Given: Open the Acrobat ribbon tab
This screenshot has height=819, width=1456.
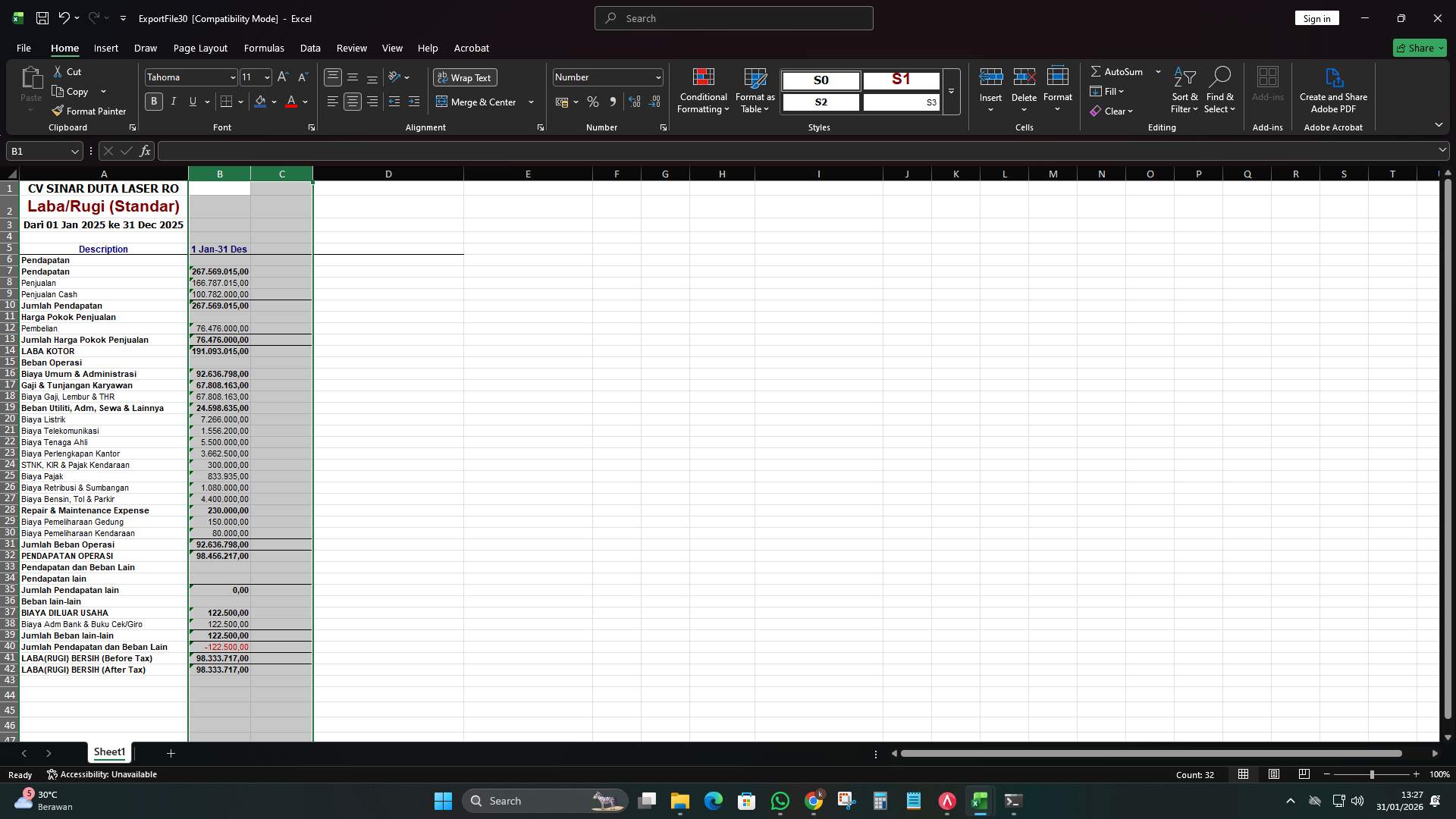Looking at the screenshot, I should click(471, 48).
